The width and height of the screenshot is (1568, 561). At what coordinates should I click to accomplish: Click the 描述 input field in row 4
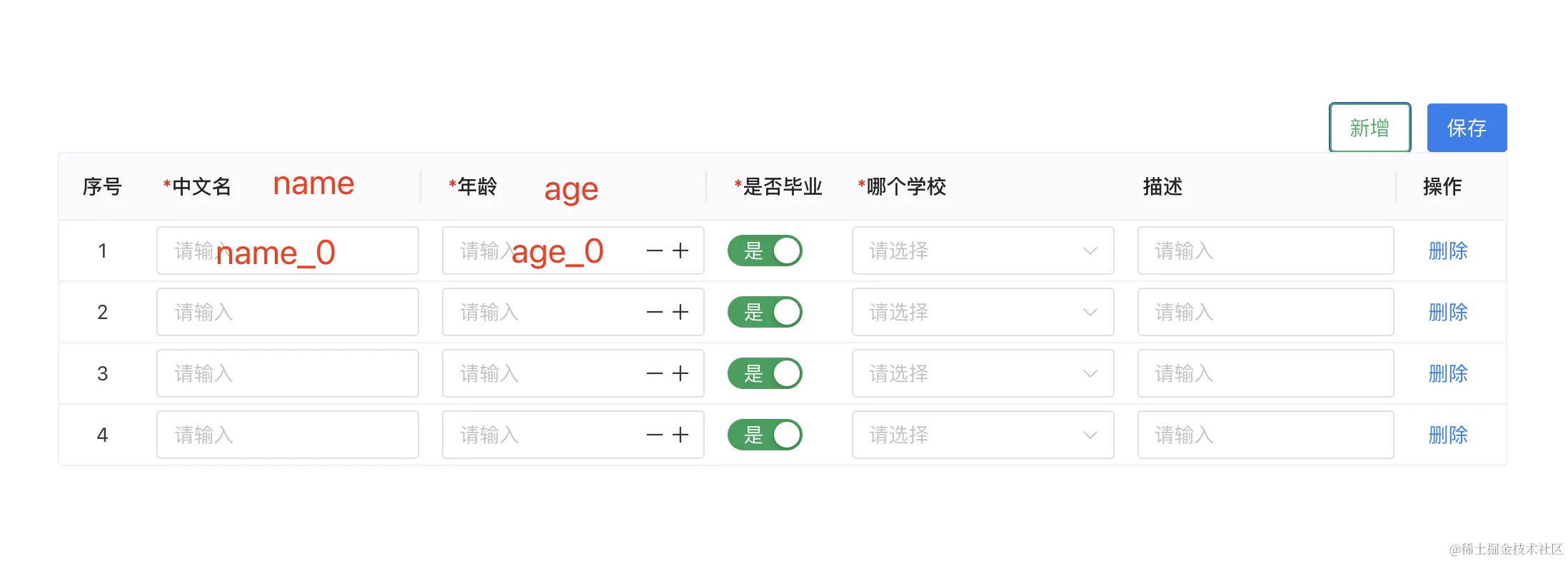click(x=1265, y=435)
